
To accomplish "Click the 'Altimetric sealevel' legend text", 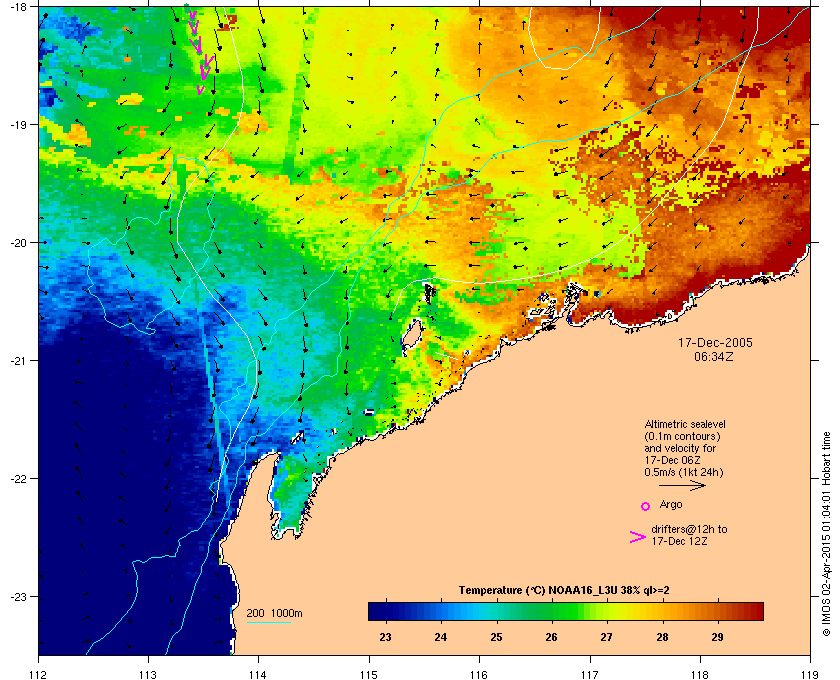I will (685, 424).
